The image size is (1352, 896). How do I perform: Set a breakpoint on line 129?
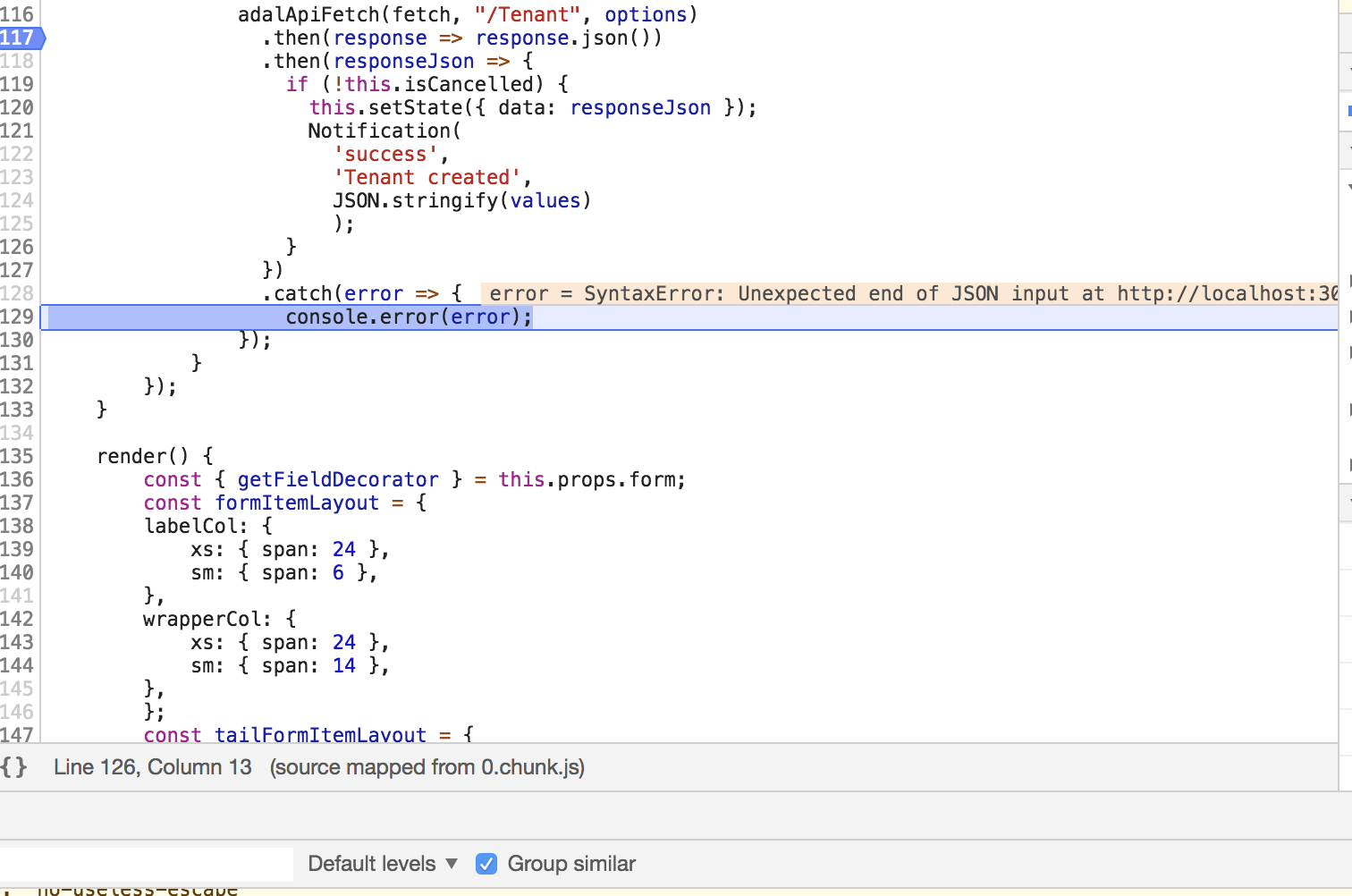tap(18, 317)
